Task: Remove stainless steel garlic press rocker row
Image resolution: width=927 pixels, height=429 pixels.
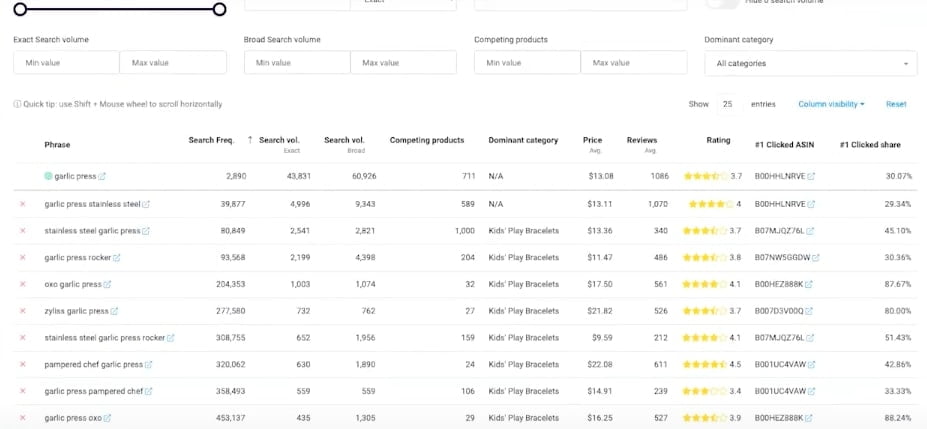Action: point(23,337)
